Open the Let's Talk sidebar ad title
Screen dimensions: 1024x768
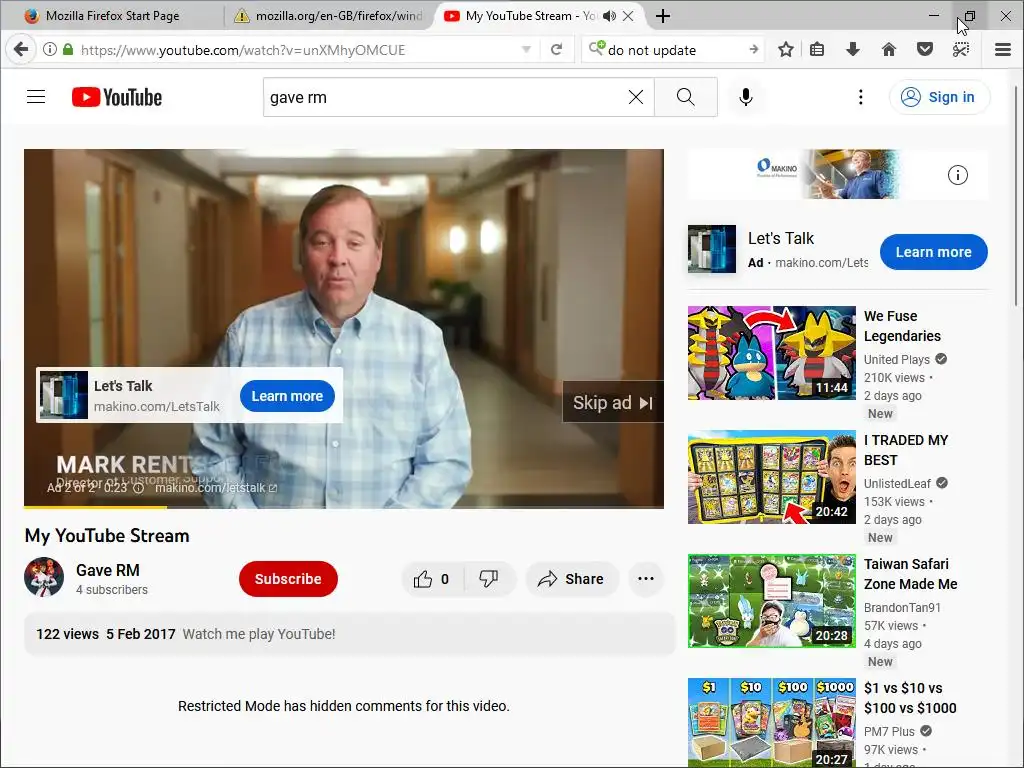click(x=780, y=238)
